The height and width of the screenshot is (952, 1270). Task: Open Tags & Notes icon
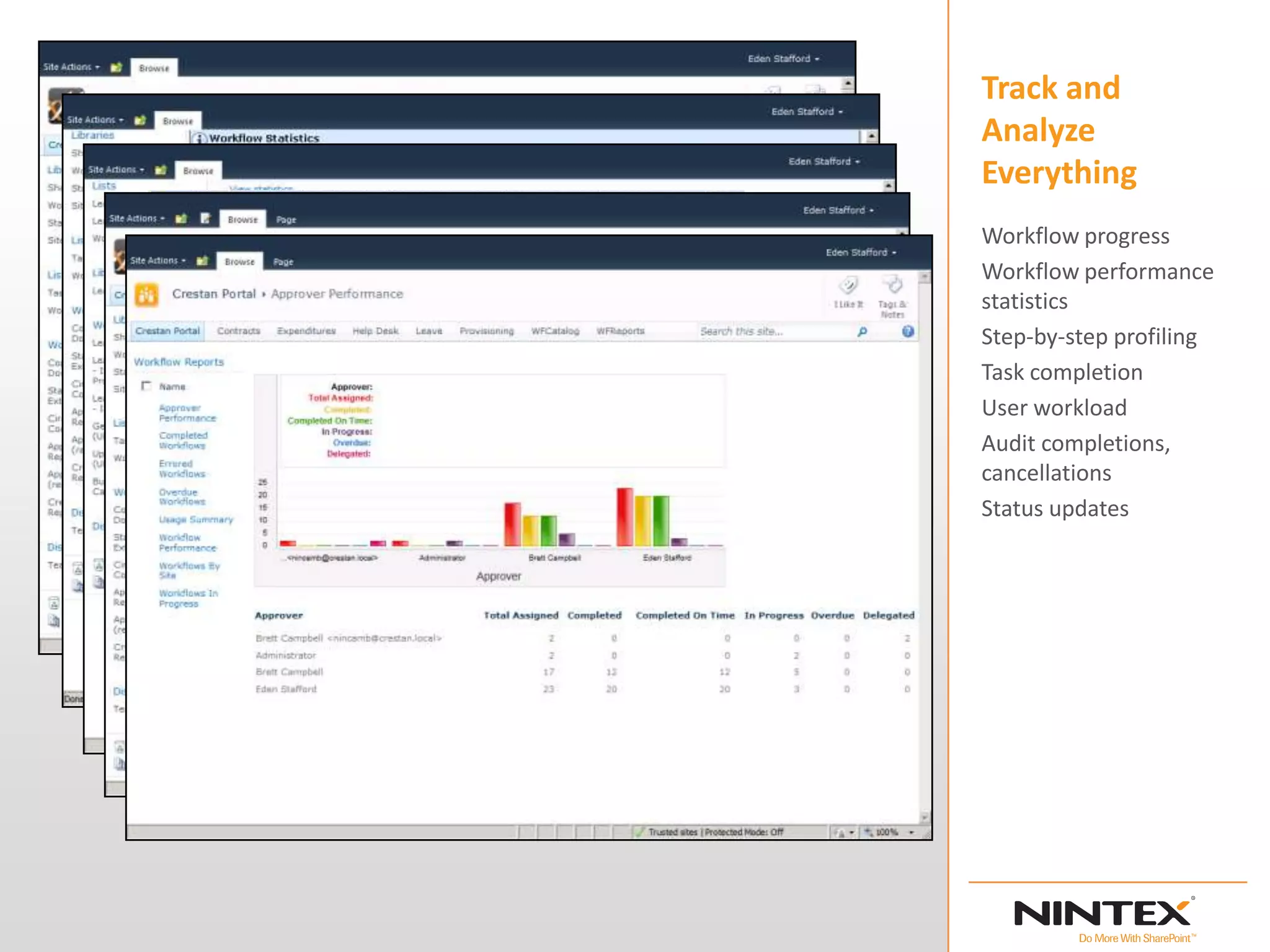coord(892,286)
